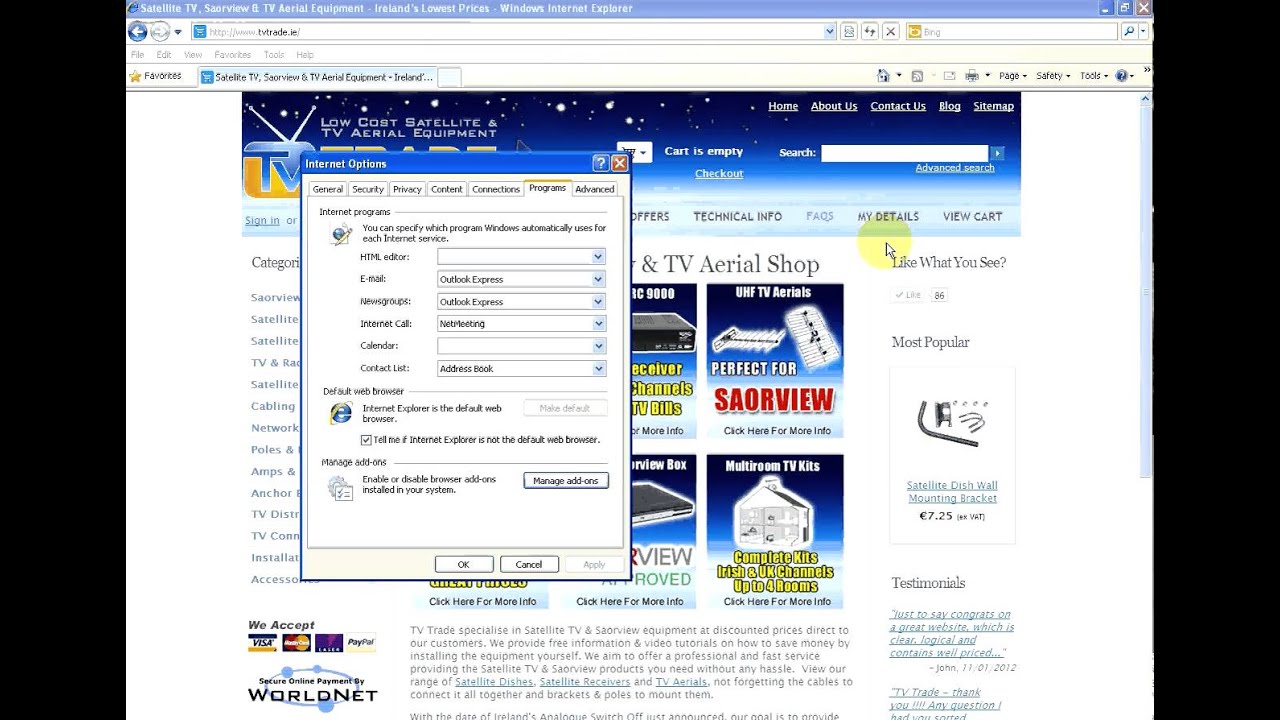Refresh the page with the Refresh icon
The image size is (1280, 720).
[870, 32]
